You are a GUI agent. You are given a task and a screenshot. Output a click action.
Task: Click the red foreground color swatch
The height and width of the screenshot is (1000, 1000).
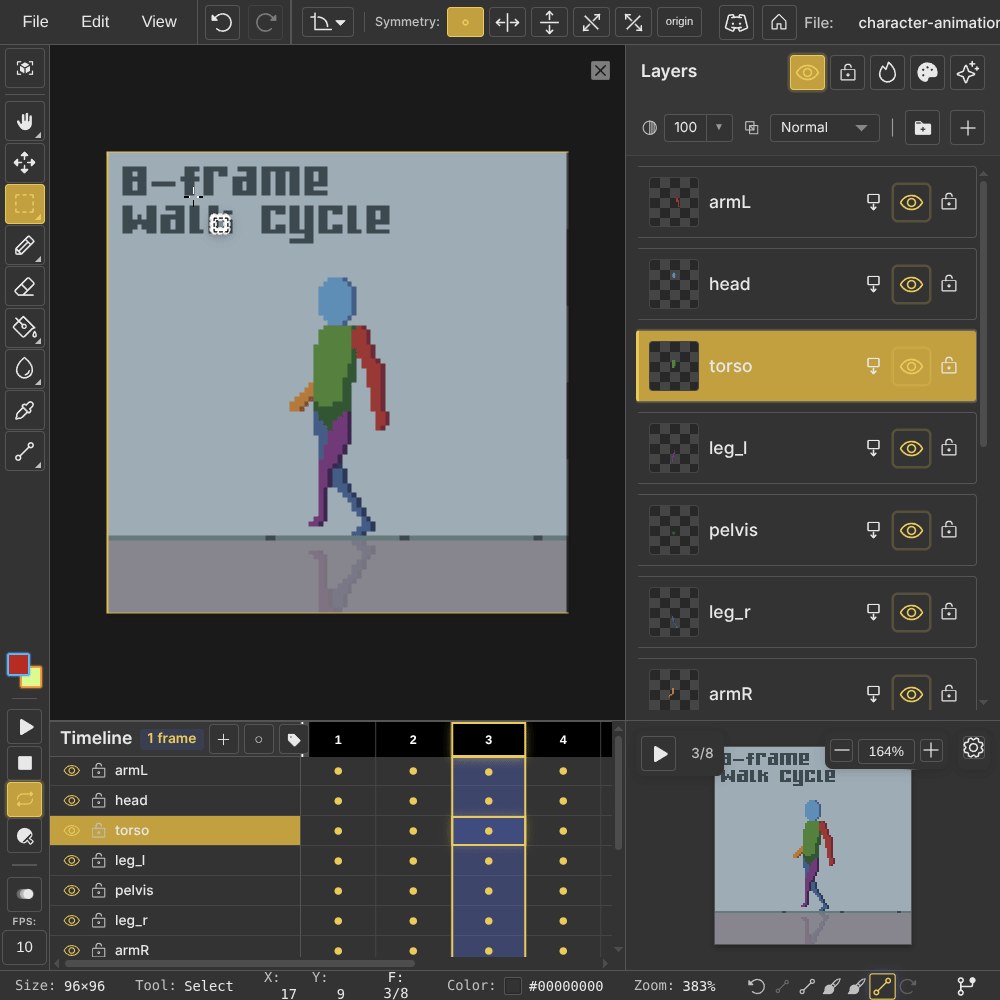pyautogui.click(x=18, y=665)
